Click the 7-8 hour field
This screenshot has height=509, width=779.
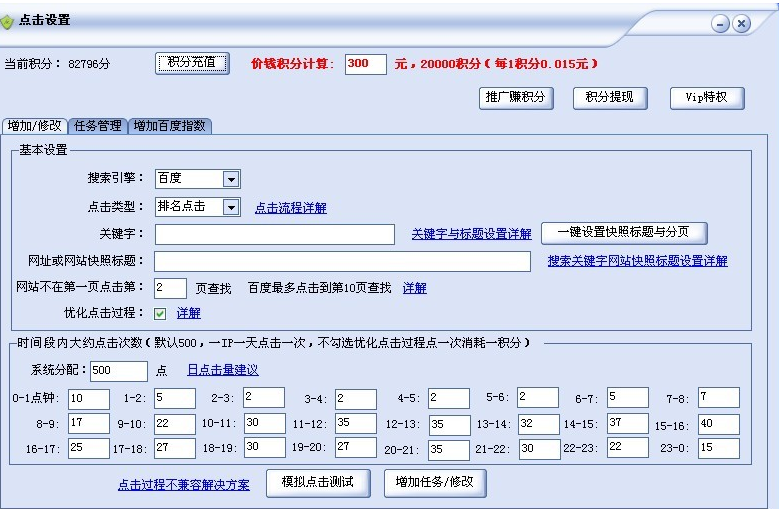pyautogui.click(x=719, y=397)
